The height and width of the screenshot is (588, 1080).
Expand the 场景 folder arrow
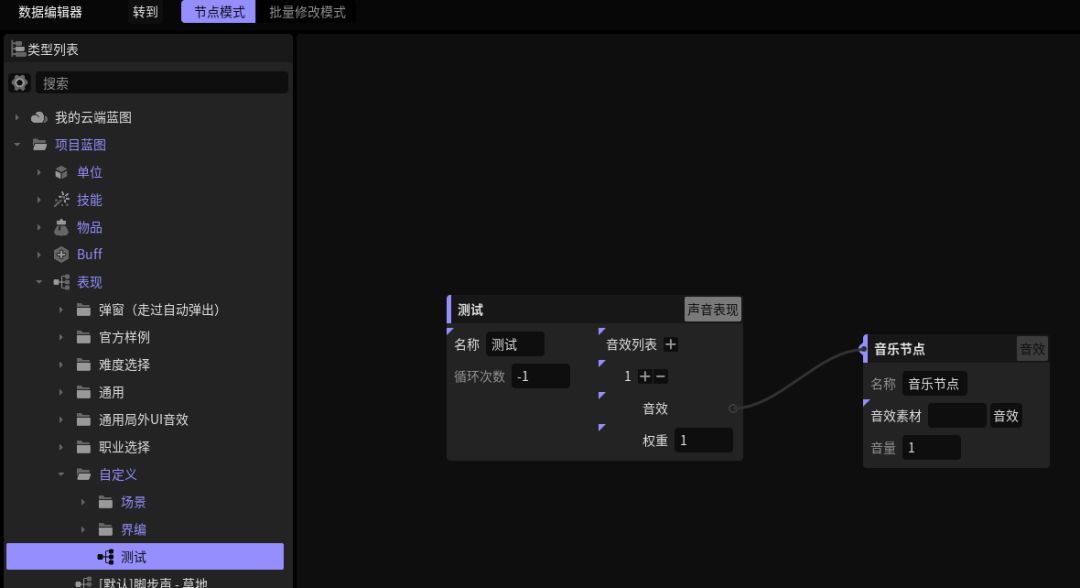tap(83, 502)
